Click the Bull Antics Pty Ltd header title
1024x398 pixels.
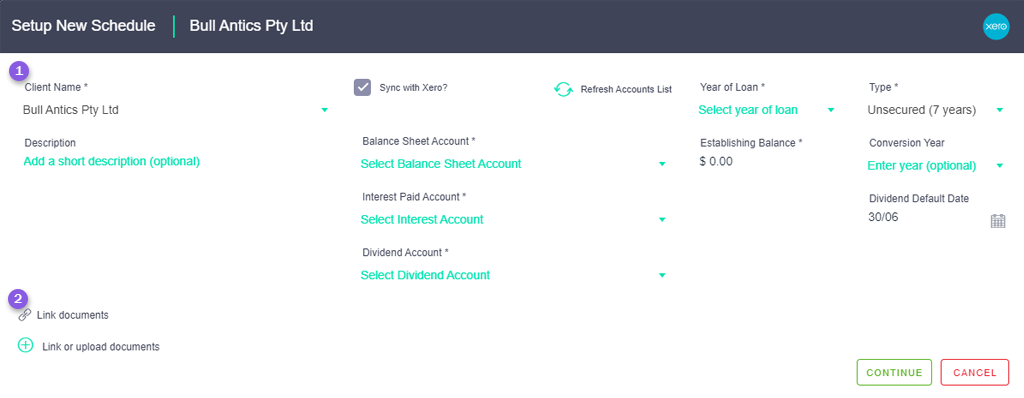(251, 26)
